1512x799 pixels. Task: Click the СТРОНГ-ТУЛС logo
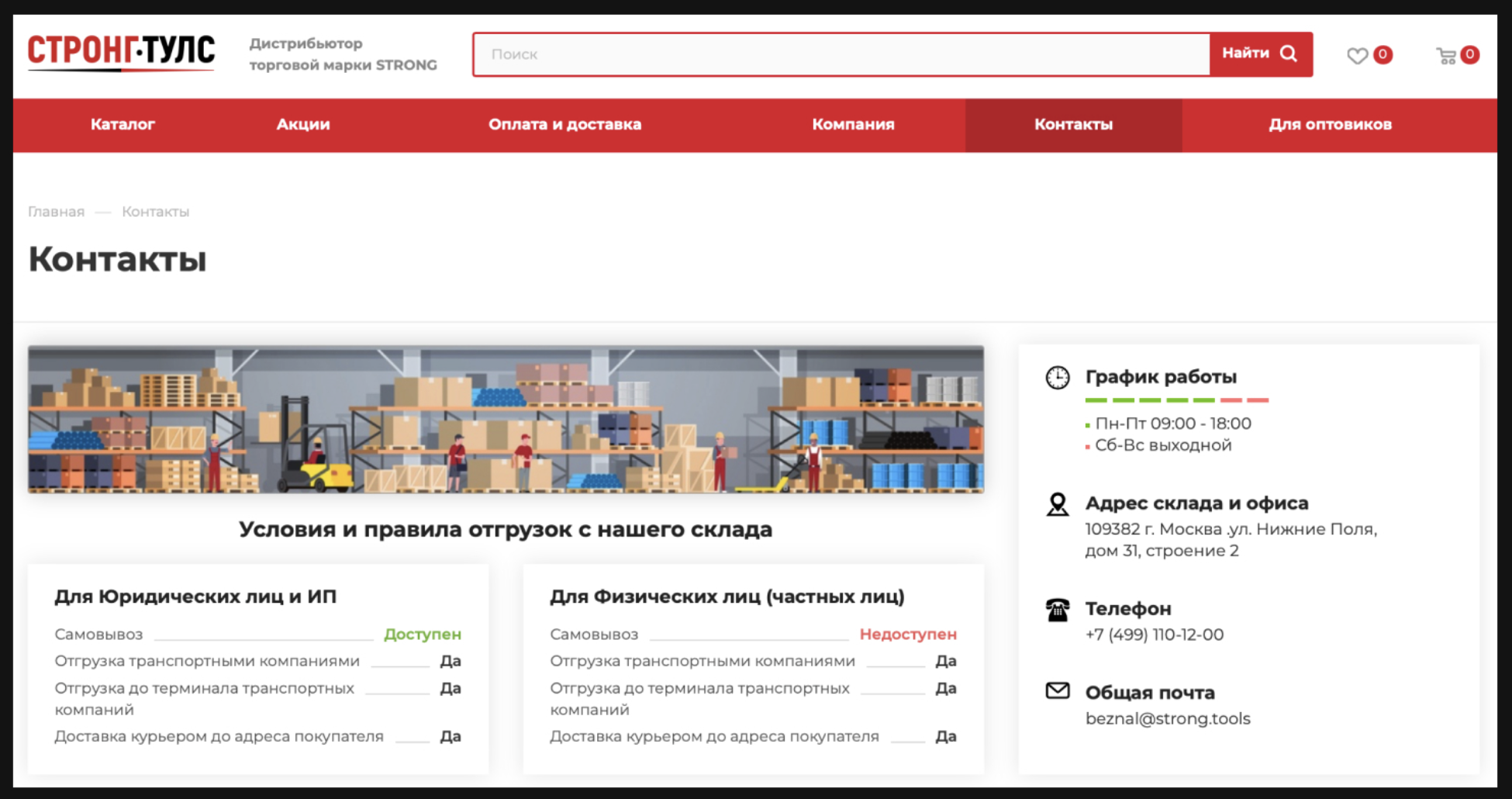coord(121,52)
